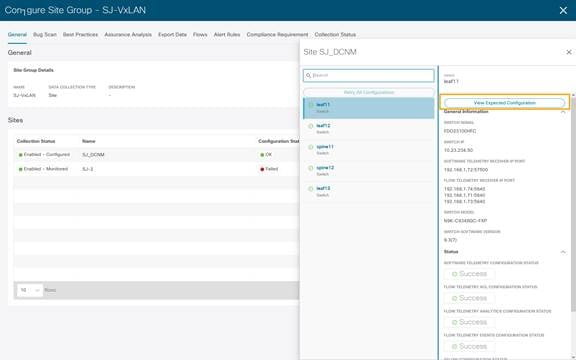The width and height of the screenshot is (576, 360).
Task: Close the Site SJ_DCNM panel
Action: tap(569, 52)
